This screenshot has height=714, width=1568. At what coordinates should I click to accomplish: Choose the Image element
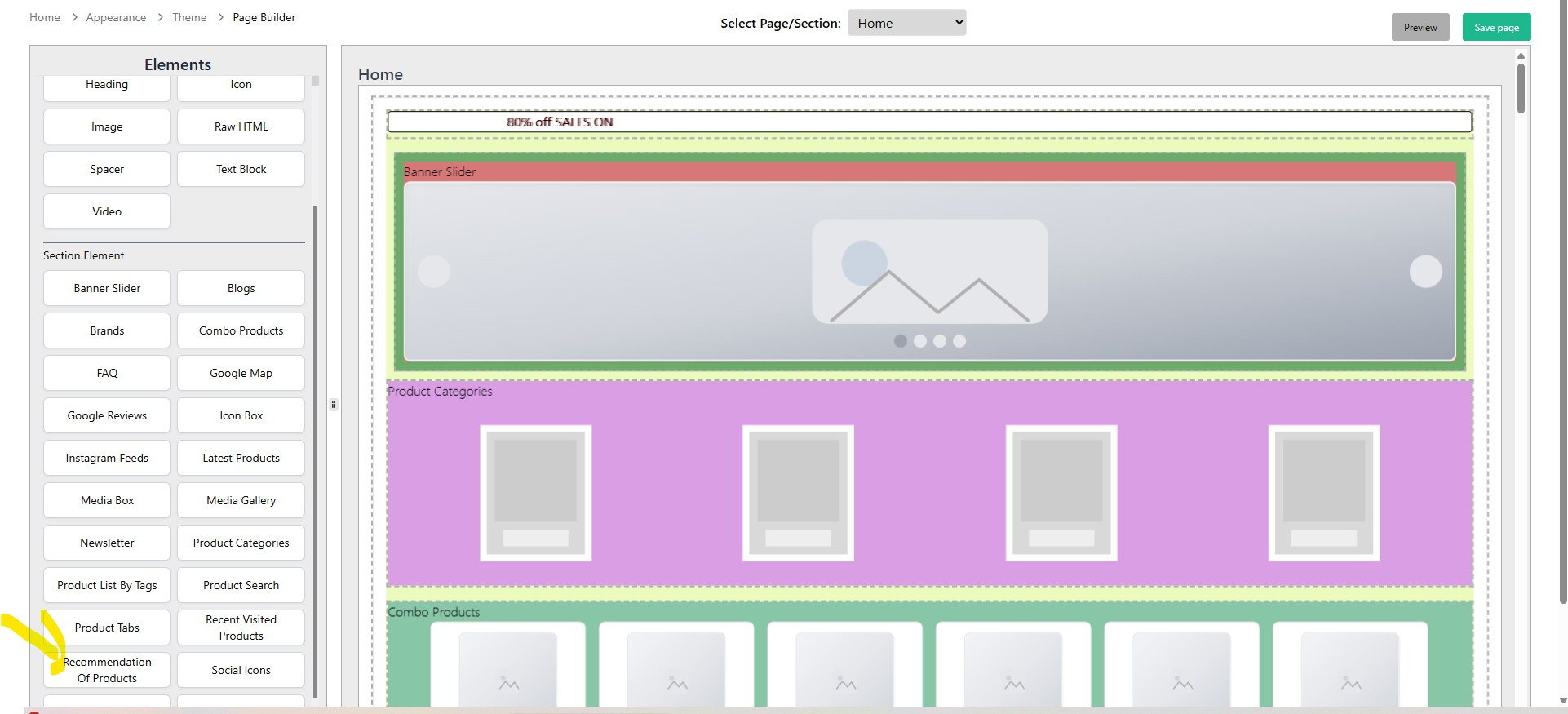pos(107,126)
